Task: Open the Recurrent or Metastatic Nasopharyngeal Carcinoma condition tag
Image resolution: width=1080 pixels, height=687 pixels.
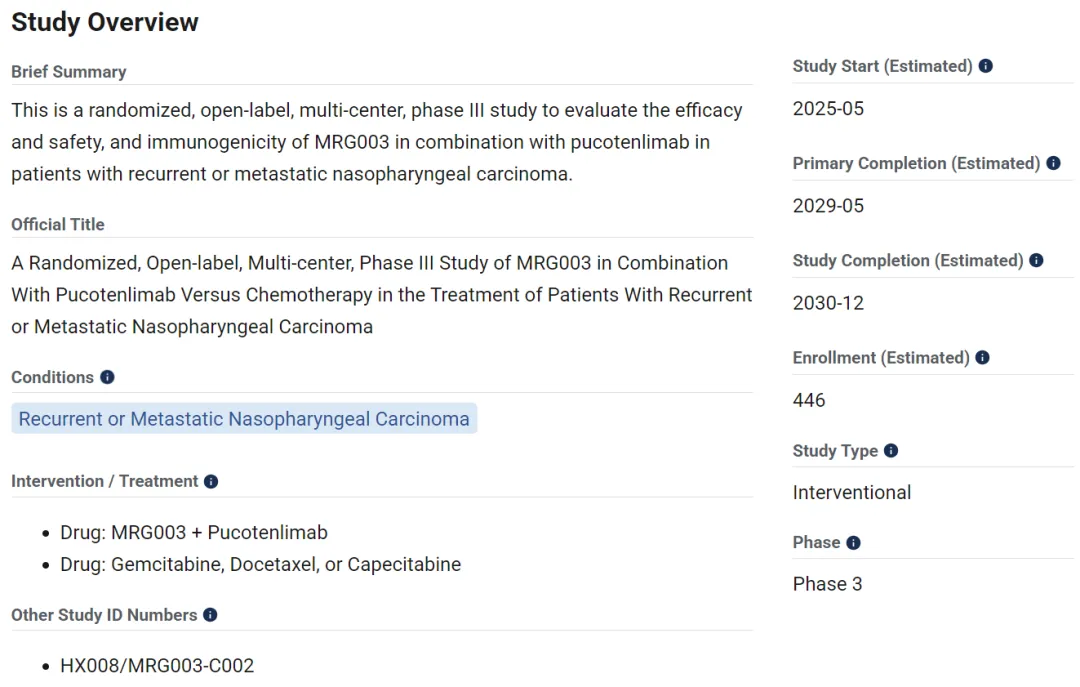Action: coord(244,419)
